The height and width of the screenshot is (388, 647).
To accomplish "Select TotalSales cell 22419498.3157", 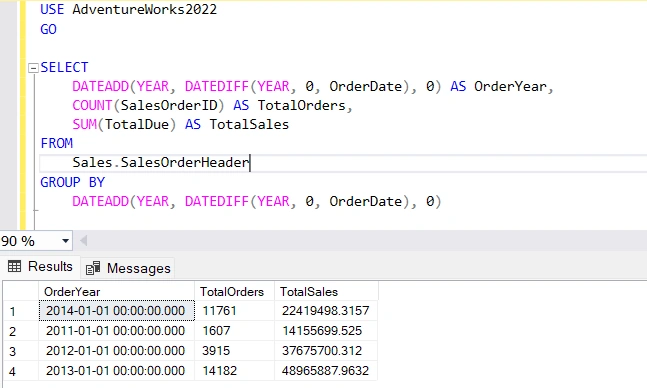I will 326,310.
